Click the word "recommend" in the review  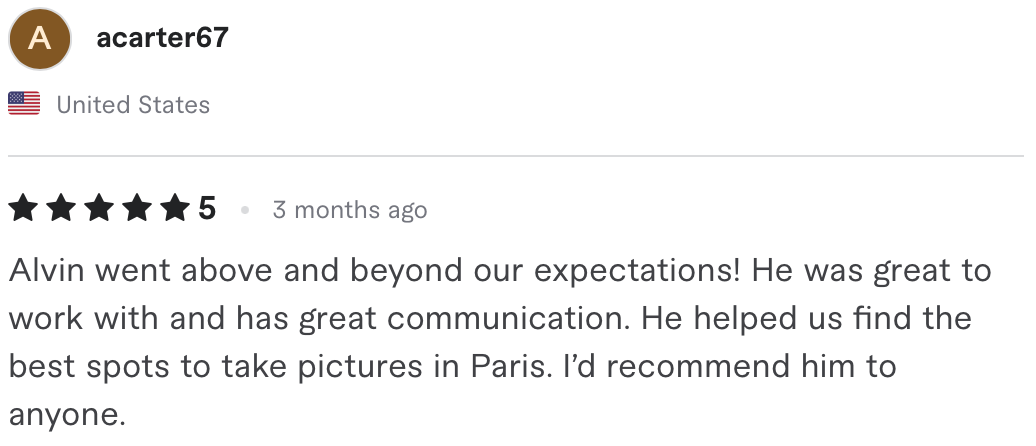pyautogui.click(x=698, y=366)
